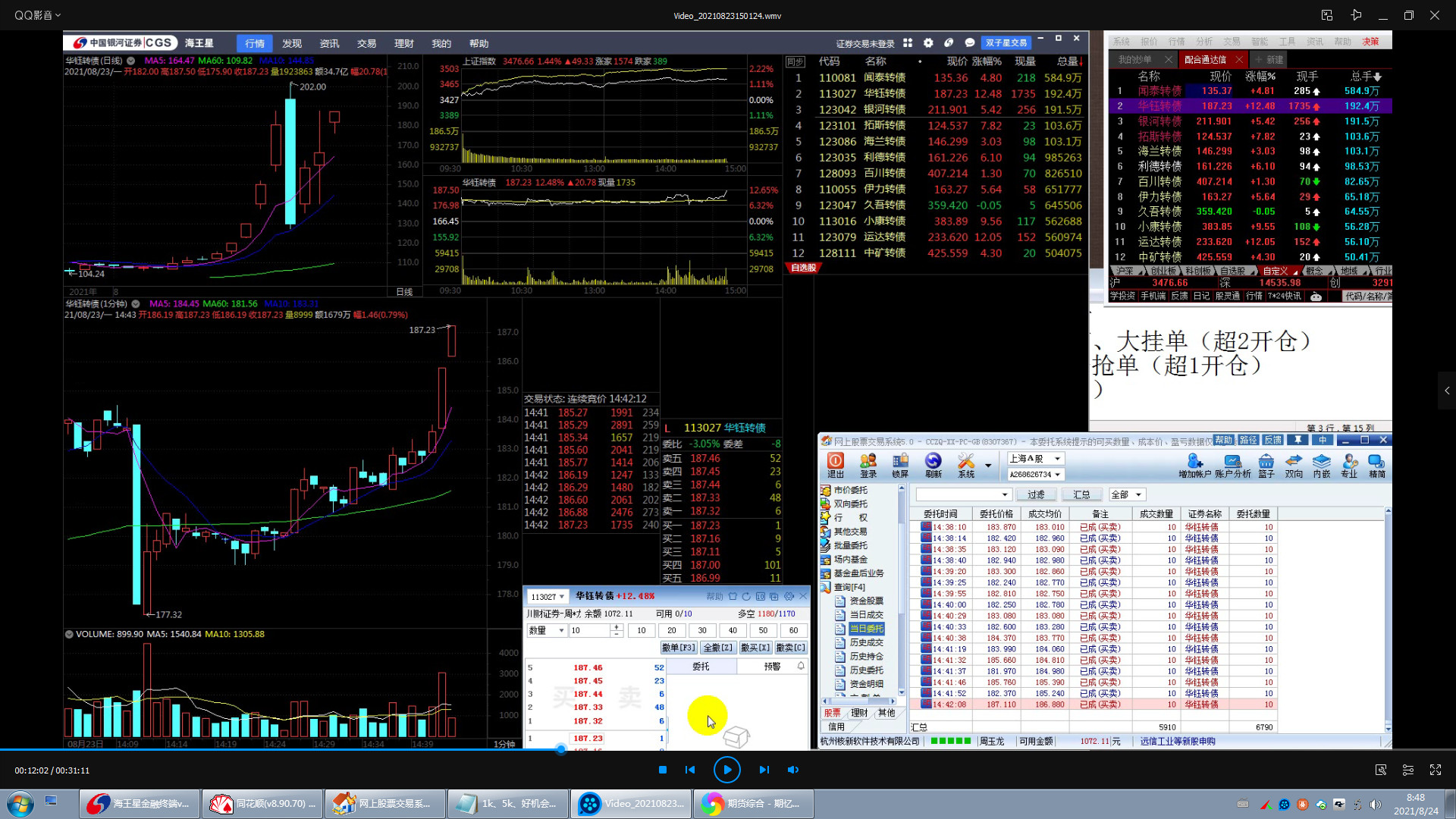This screenshot has width=1456, height=819.
Task: Open 同花顺 from the Windows taskbar
Action: pos(264,804)
